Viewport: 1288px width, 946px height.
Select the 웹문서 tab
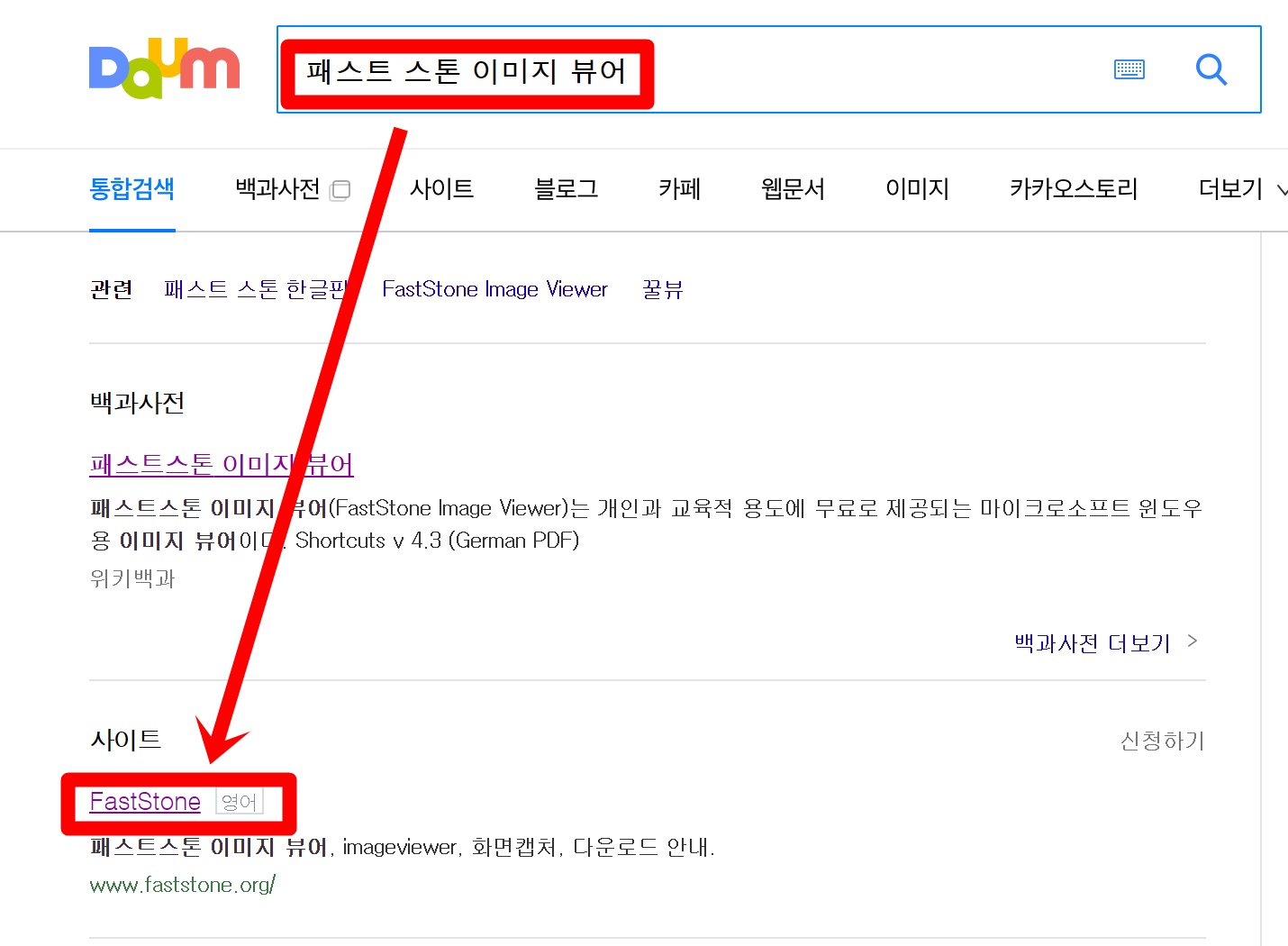pyautogui.click(x=793, y=189)
